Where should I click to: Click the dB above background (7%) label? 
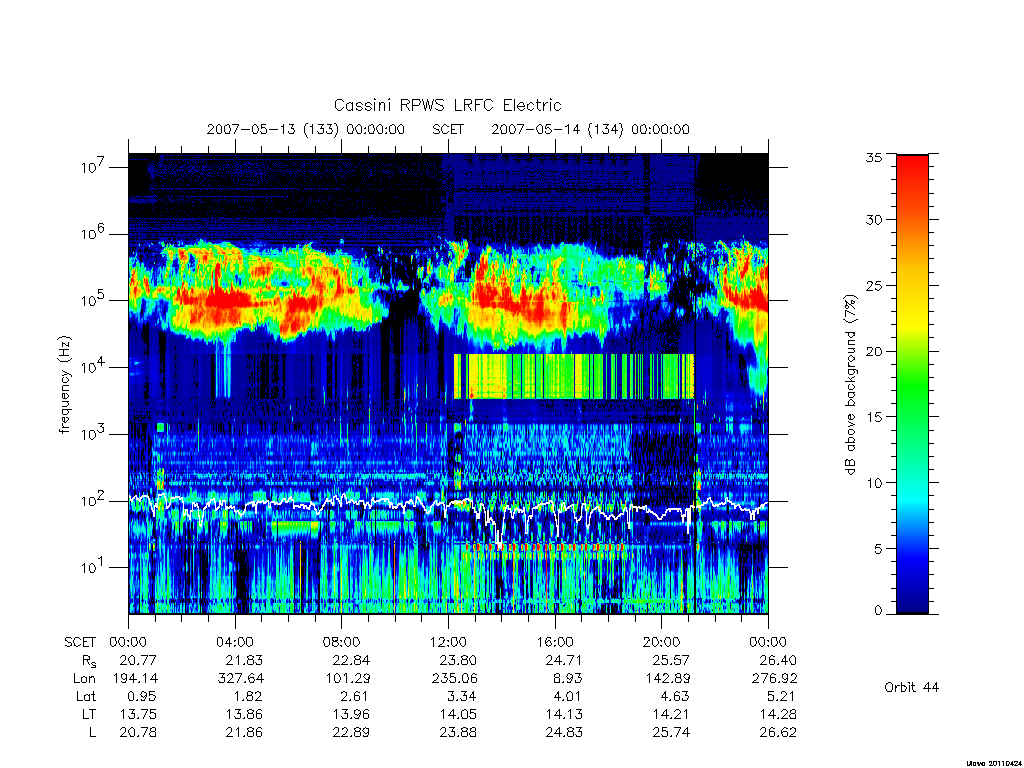(850, 385)
